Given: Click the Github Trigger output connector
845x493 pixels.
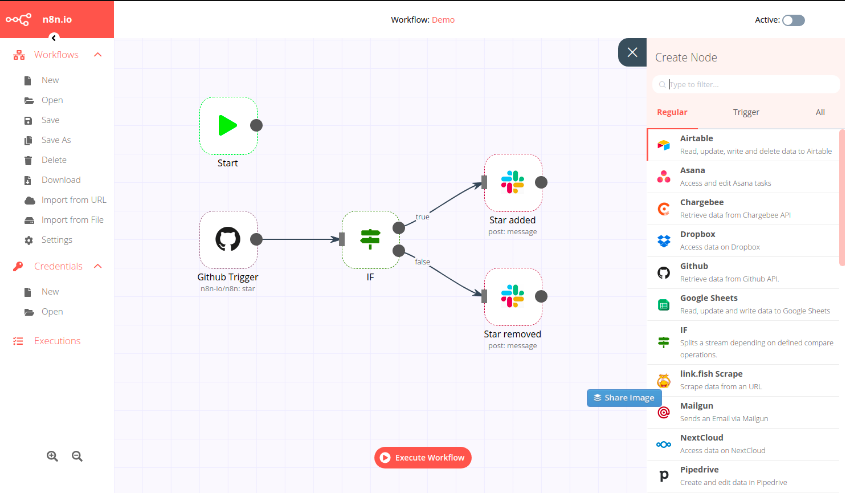Looking at the screenshot, I should coord(257,239).
